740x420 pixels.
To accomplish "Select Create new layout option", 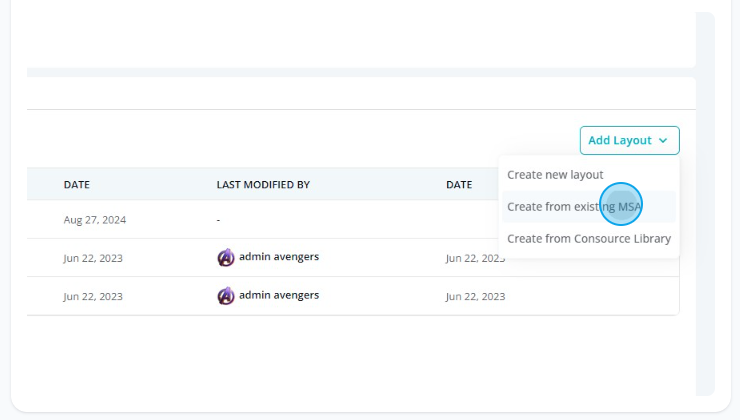I will tap(555, 175).
